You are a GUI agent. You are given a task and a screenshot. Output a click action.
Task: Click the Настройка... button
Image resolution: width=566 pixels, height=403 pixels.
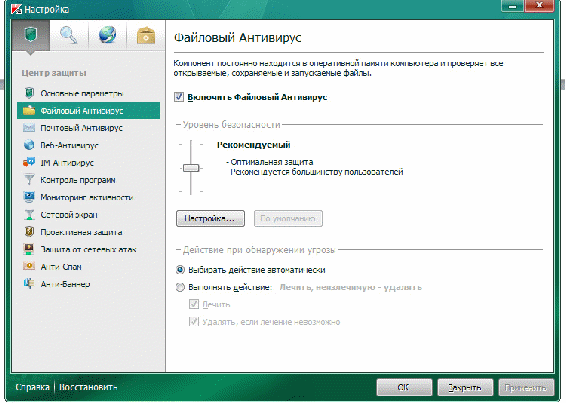(x=210, y=218)
